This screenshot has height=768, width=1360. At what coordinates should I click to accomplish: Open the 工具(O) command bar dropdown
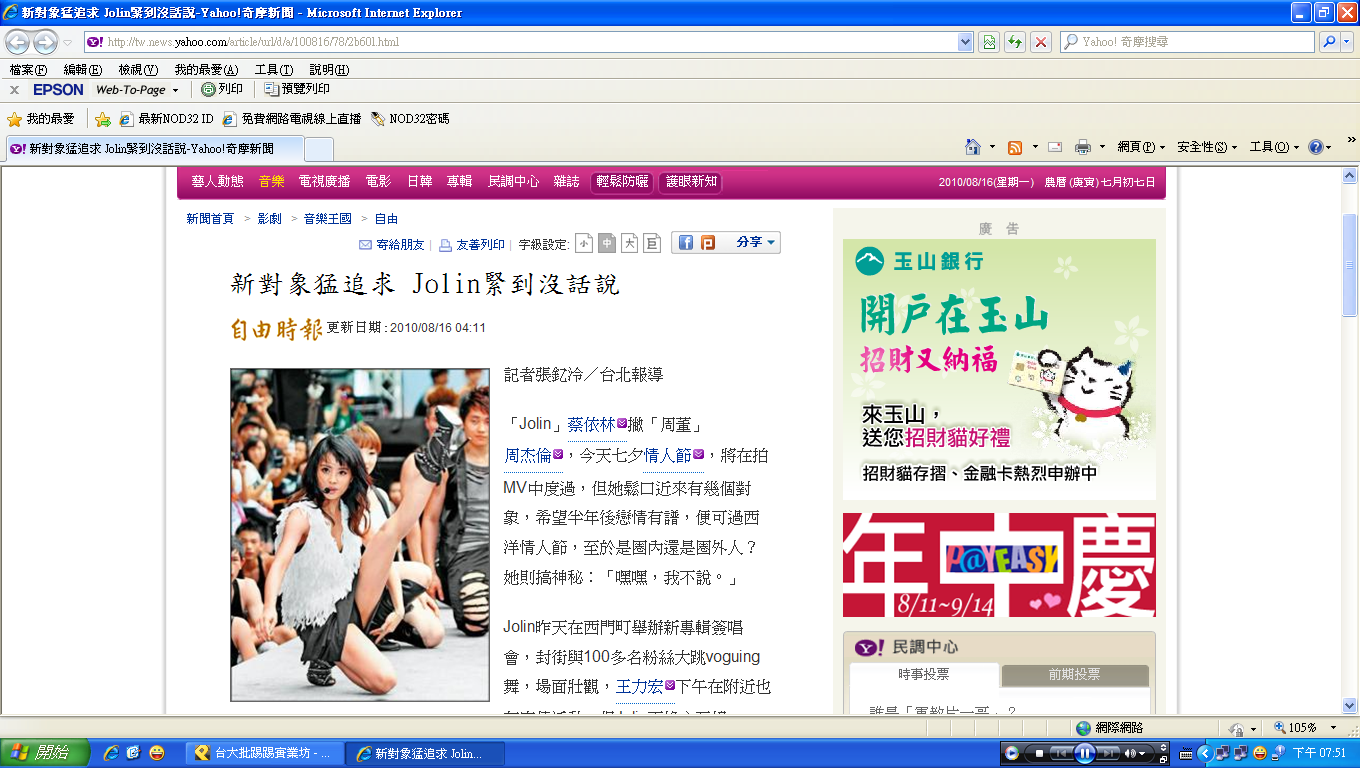(x=1274, y=147)
